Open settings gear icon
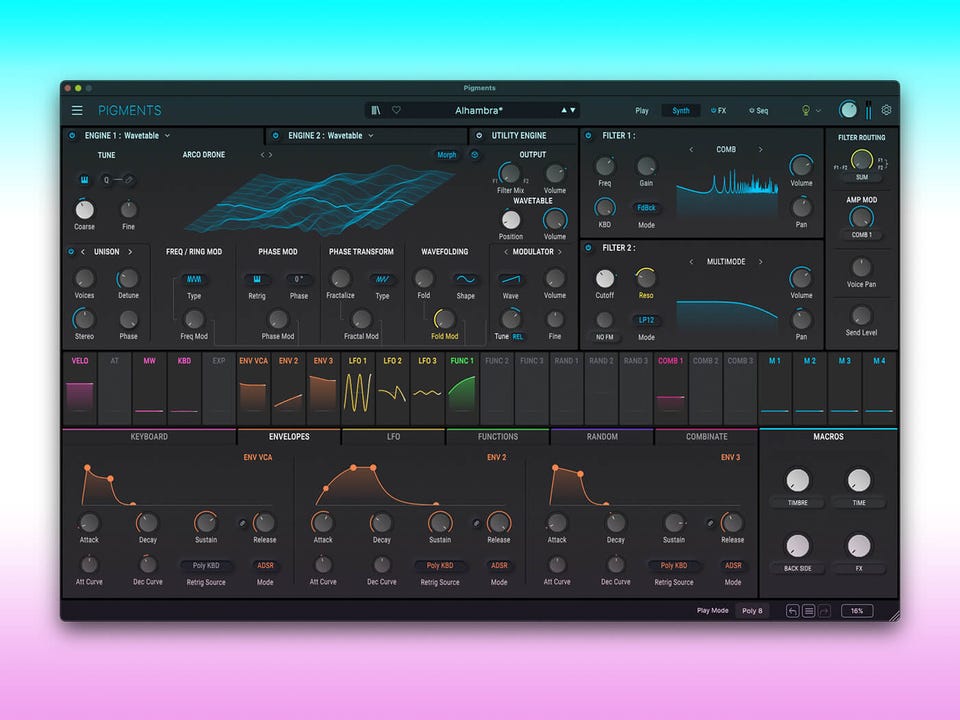Viewport: 960px width, 720px height. click(x=886, y=110)
